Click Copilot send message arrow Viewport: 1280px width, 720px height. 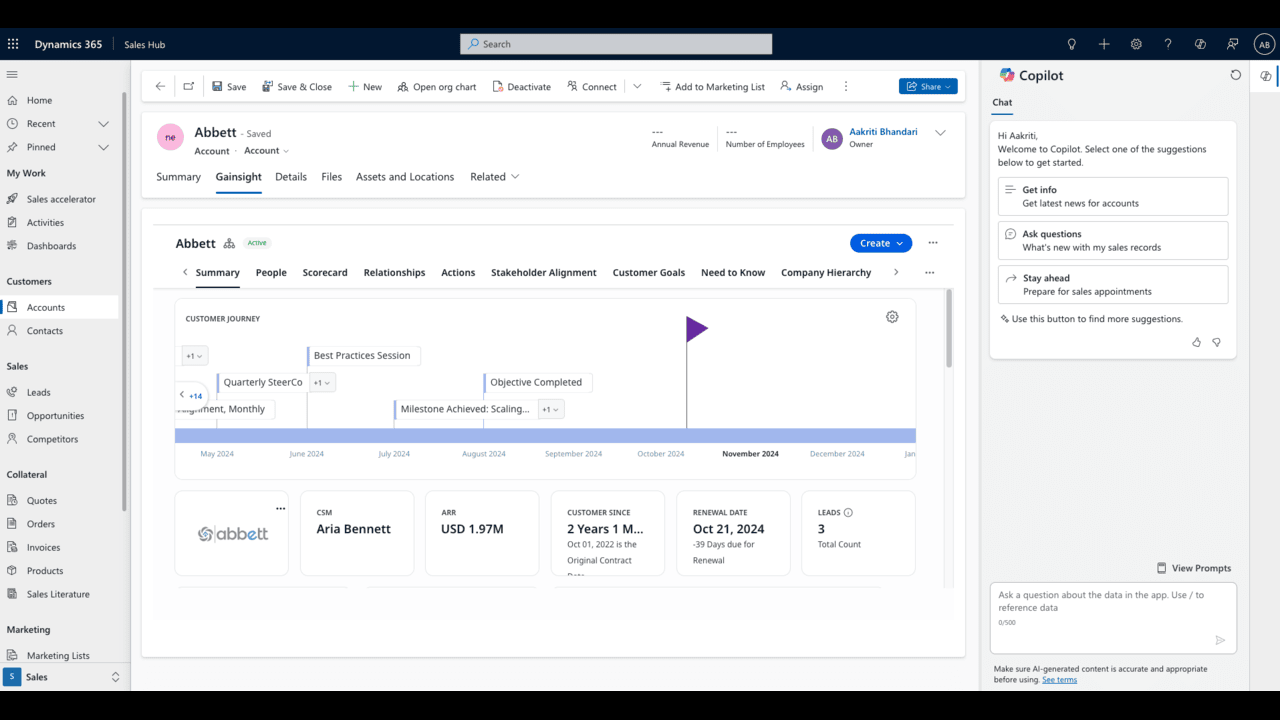pyautogui.click(x=1220, y=640)
